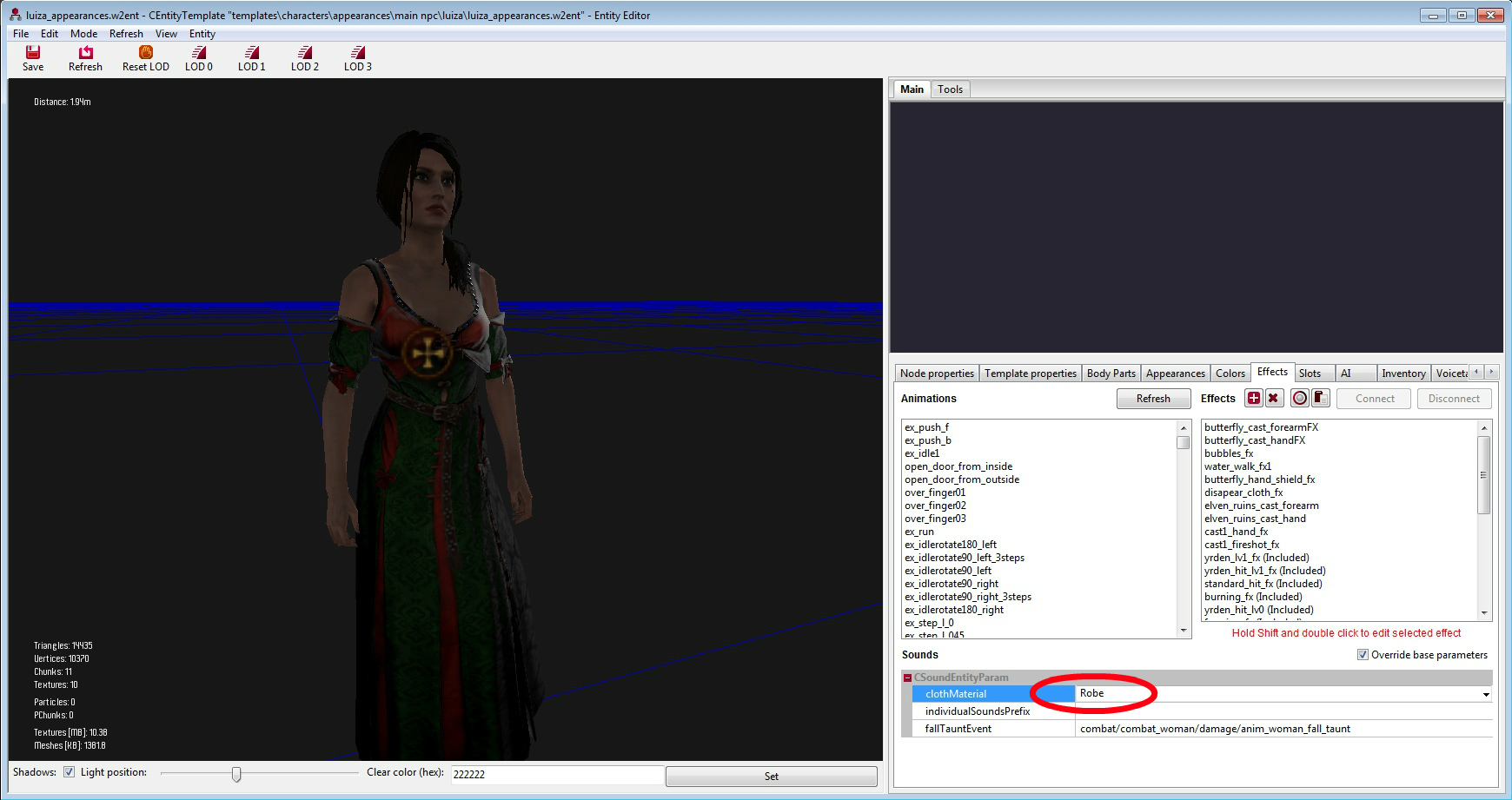Image resolution: width=1512 pixels, height=800 pixels.
Task: Open the Appearances tab
Action: coord(1175,374)
